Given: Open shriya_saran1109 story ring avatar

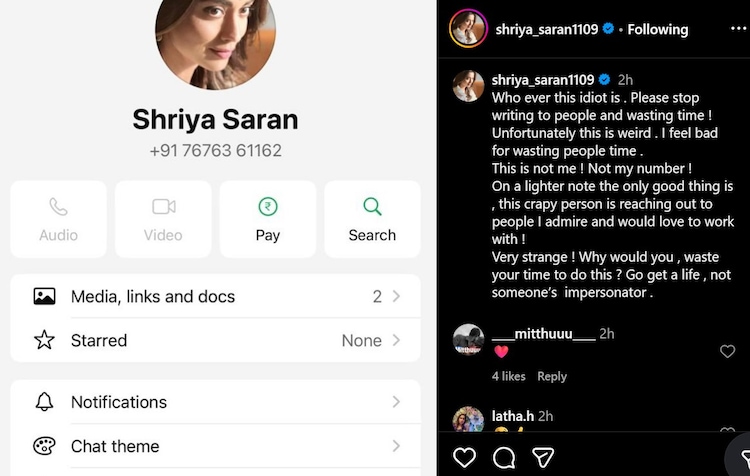Looking at the screenshot, I should (x=468, y=29).
